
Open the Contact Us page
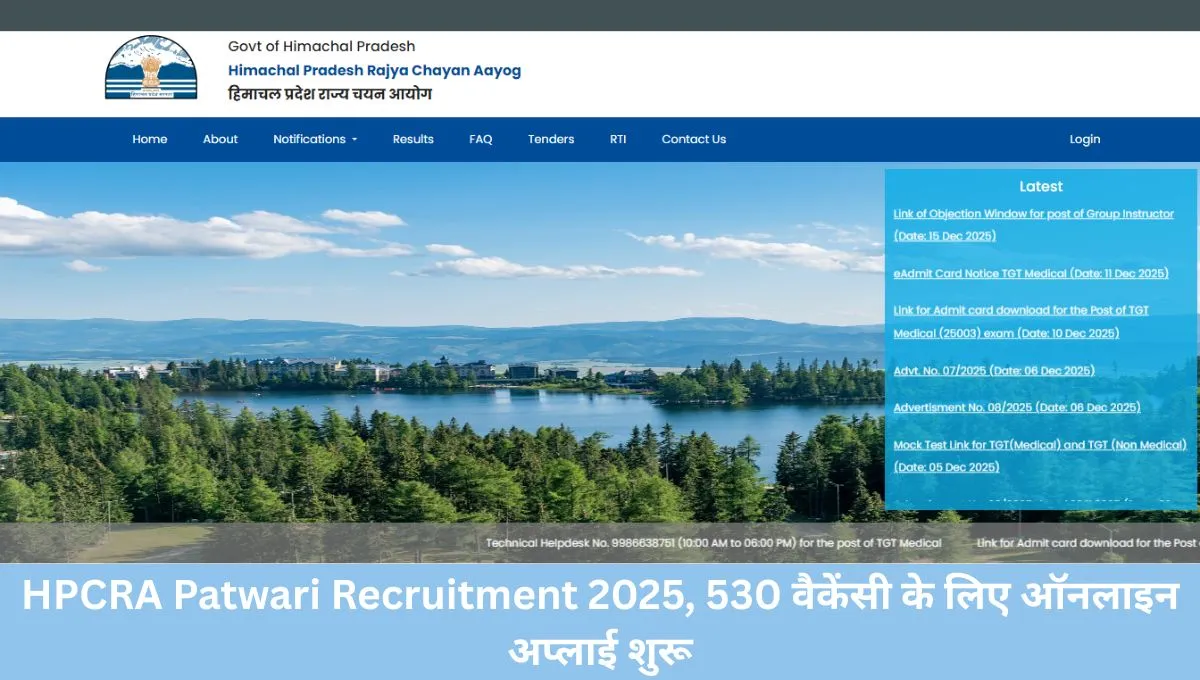[693, 139]
